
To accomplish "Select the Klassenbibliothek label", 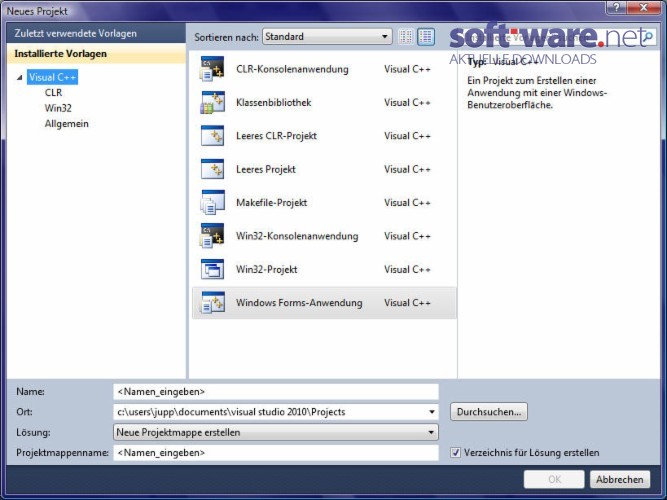I will (x=274, y=103).
